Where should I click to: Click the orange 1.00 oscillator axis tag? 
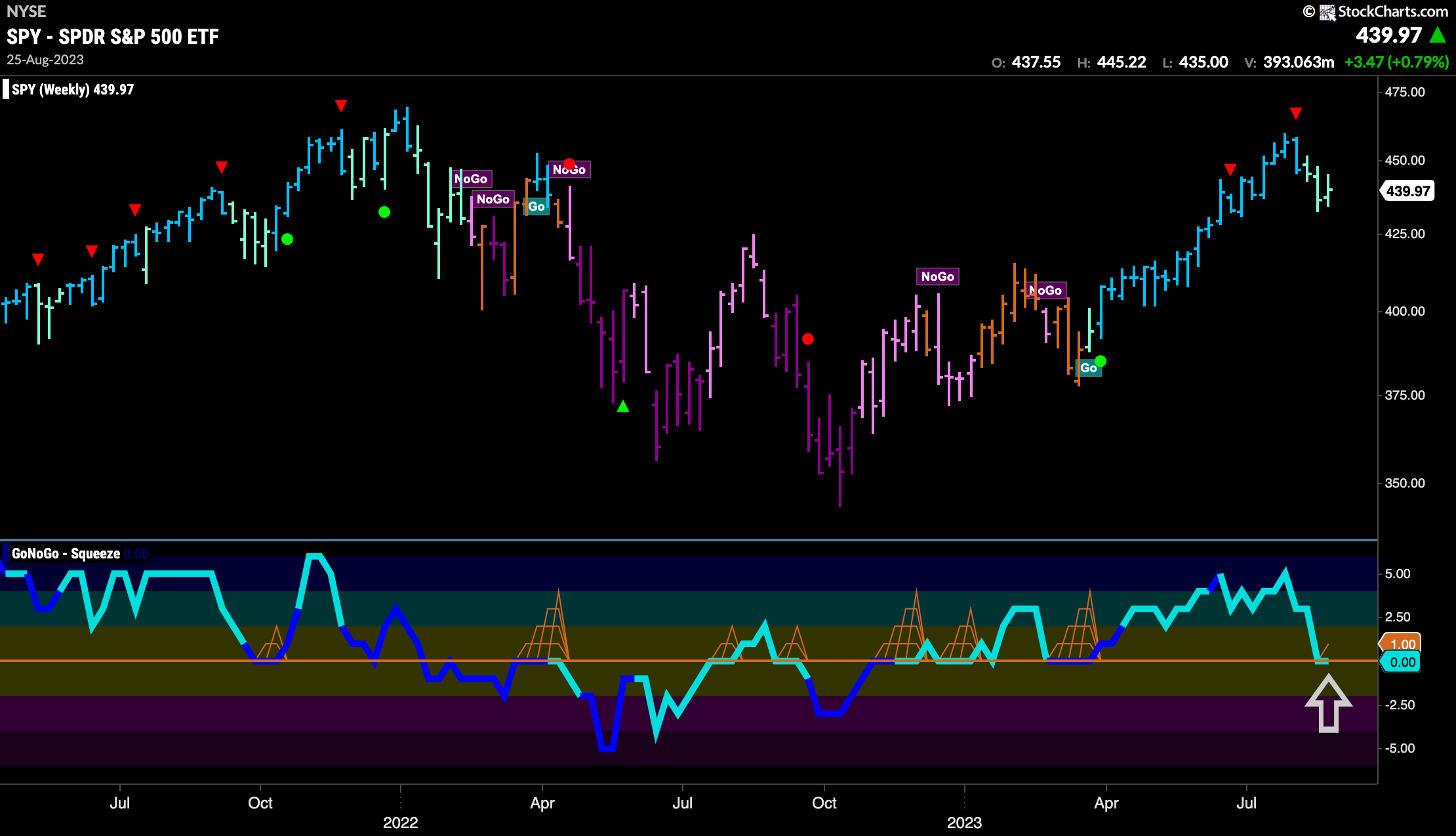pos(1402,644)
